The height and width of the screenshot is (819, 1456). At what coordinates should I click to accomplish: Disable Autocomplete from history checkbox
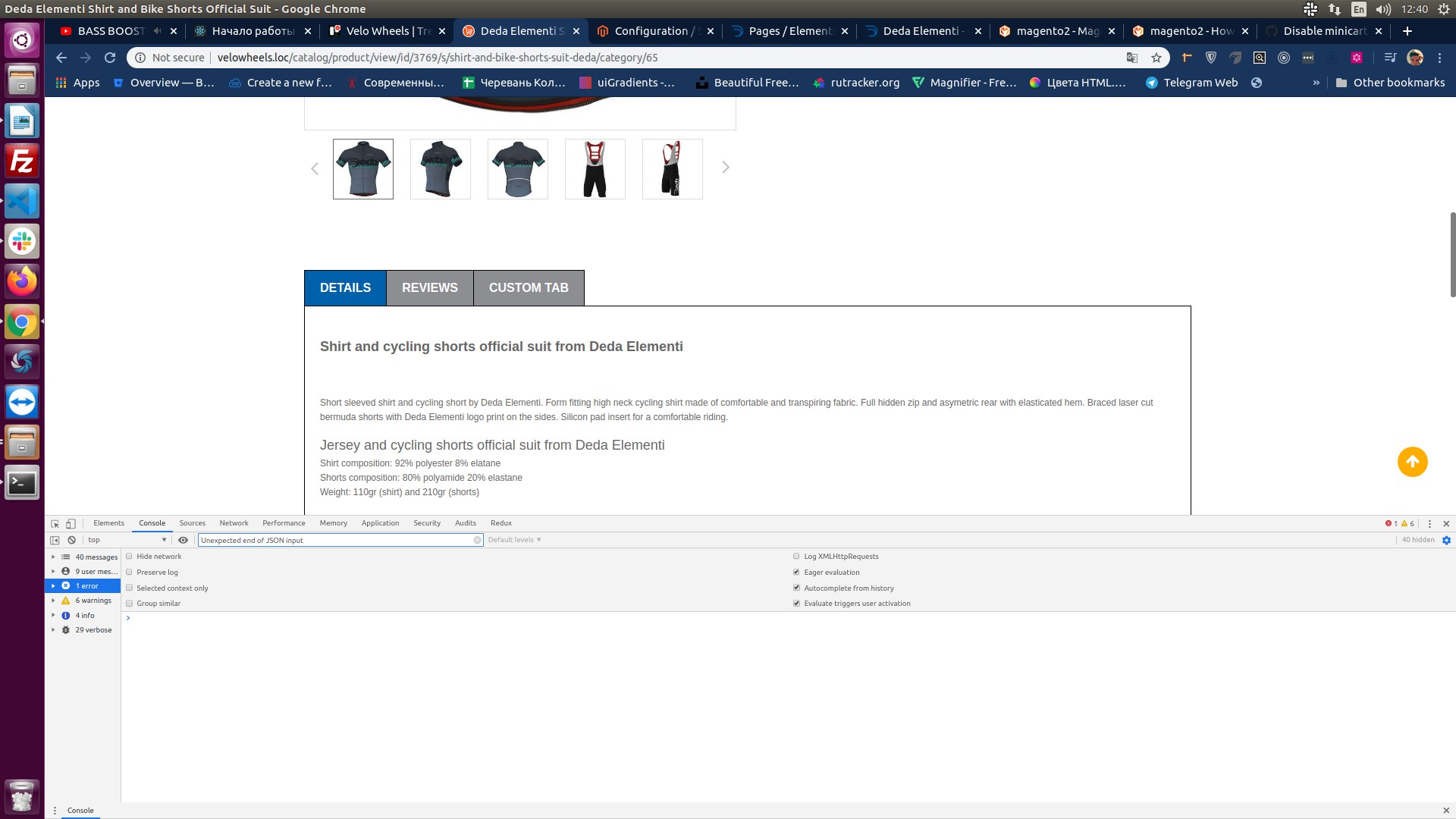[x=796, y=588]
